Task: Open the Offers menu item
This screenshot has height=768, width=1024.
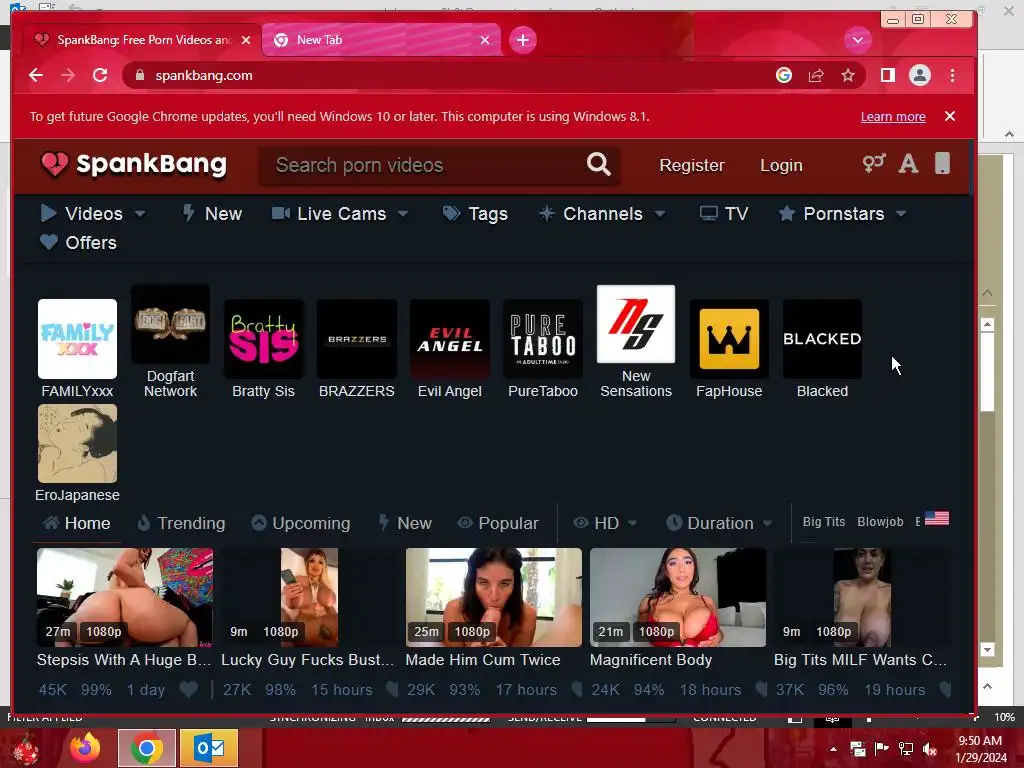Action: (78, 242)
